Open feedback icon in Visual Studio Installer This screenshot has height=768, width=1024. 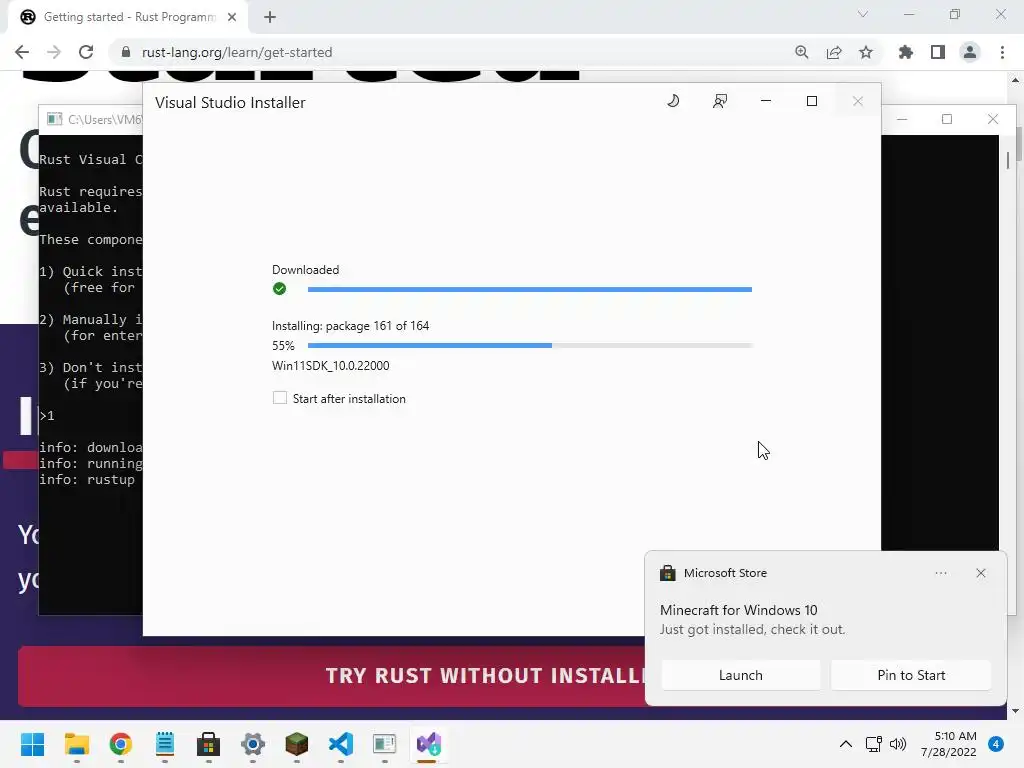[720, 101]
